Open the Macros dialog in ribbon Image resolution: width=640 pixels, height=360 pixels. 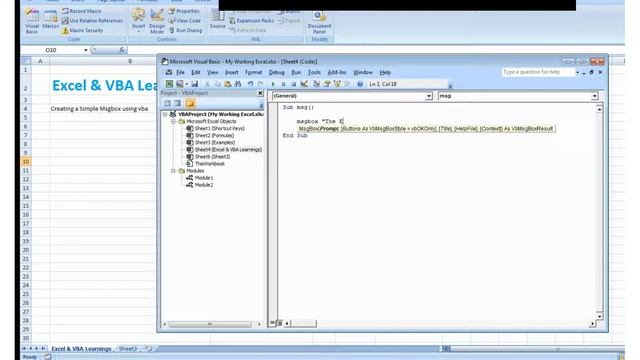point(51,20)
